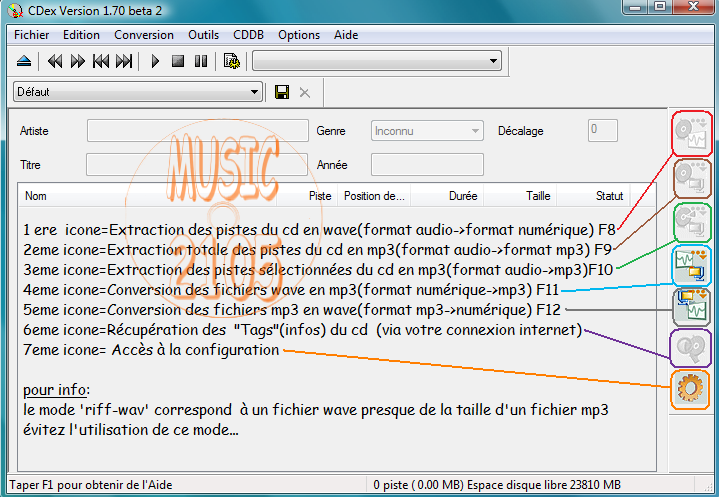This screenshot has width=719, height=497.
Task: Delete the profile with the X icon
Action: click(x=304, y=93)
